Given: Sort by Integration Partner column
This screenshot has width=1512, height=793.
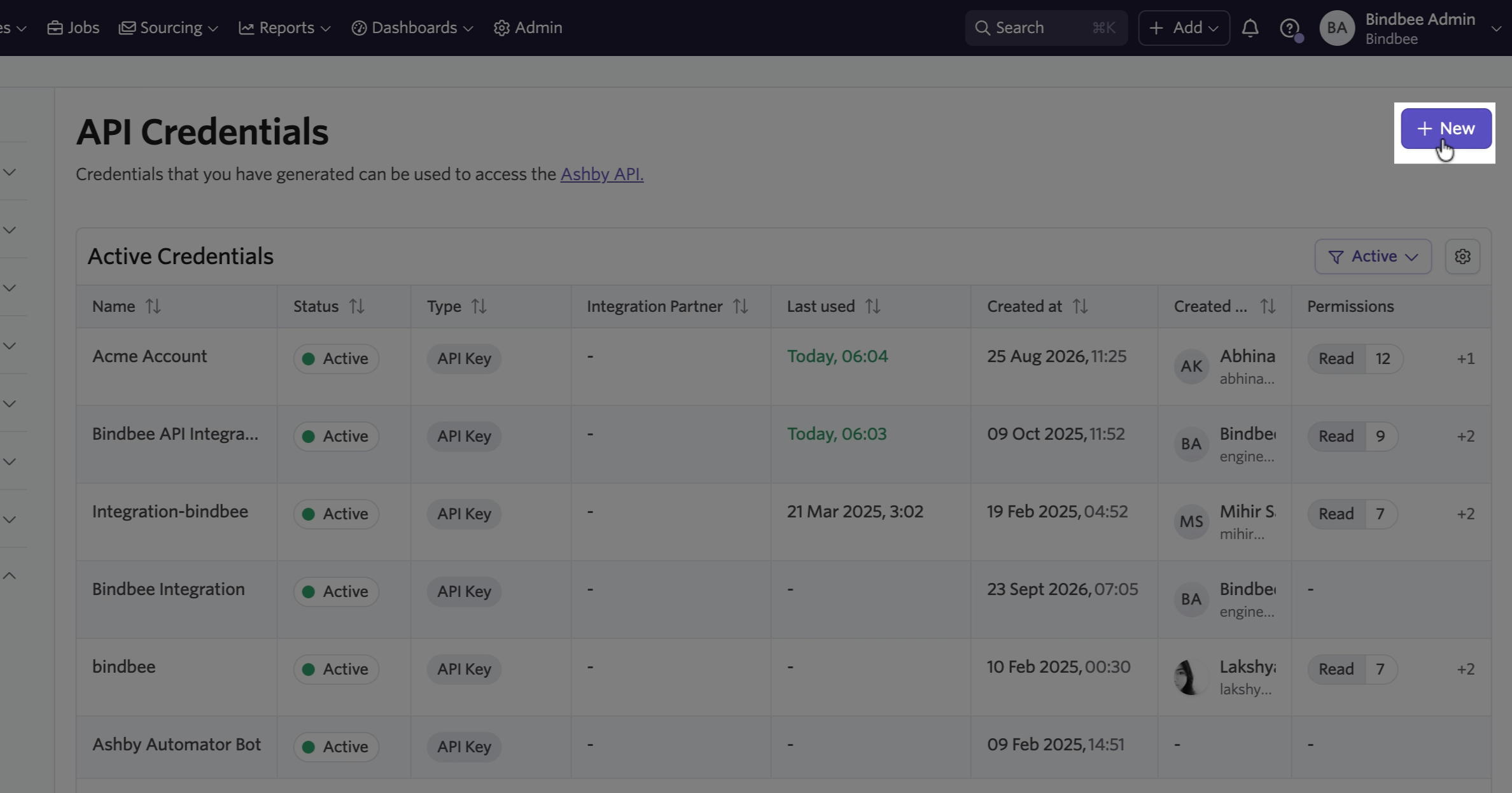Looking at the screenshot, I should (x=740, y=306).
